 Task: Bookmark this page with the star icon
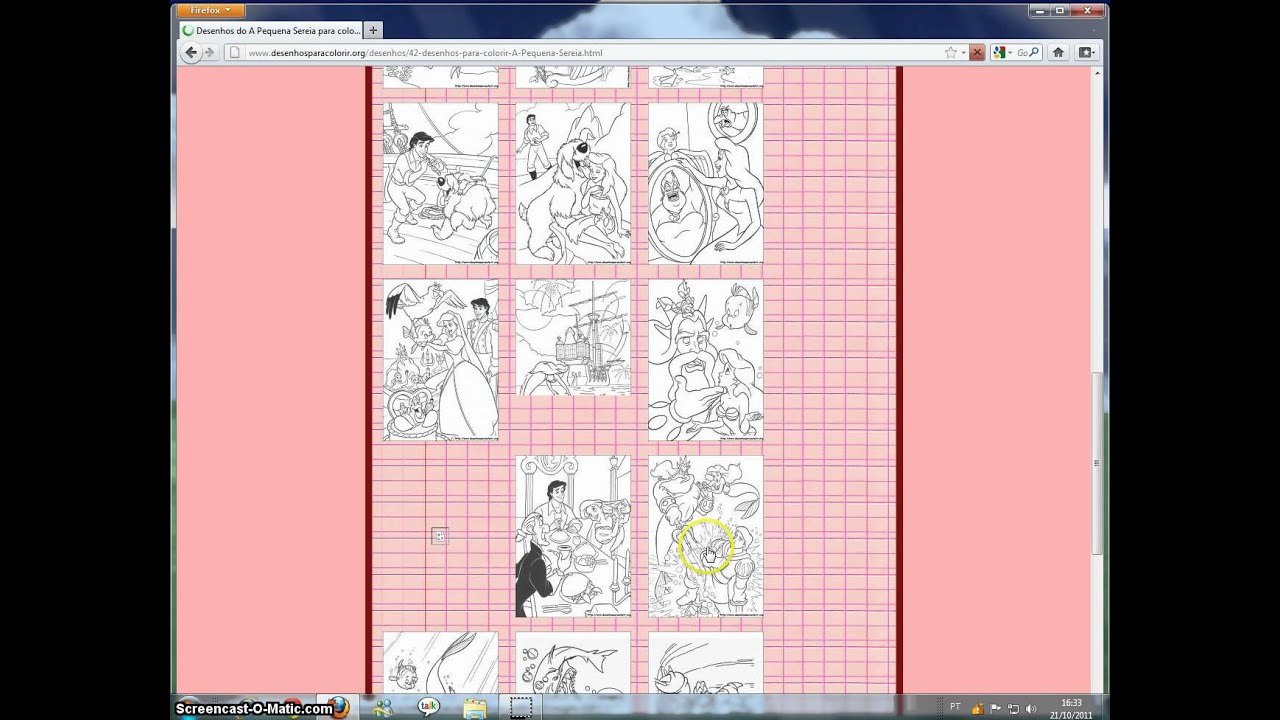pos(950,52)
